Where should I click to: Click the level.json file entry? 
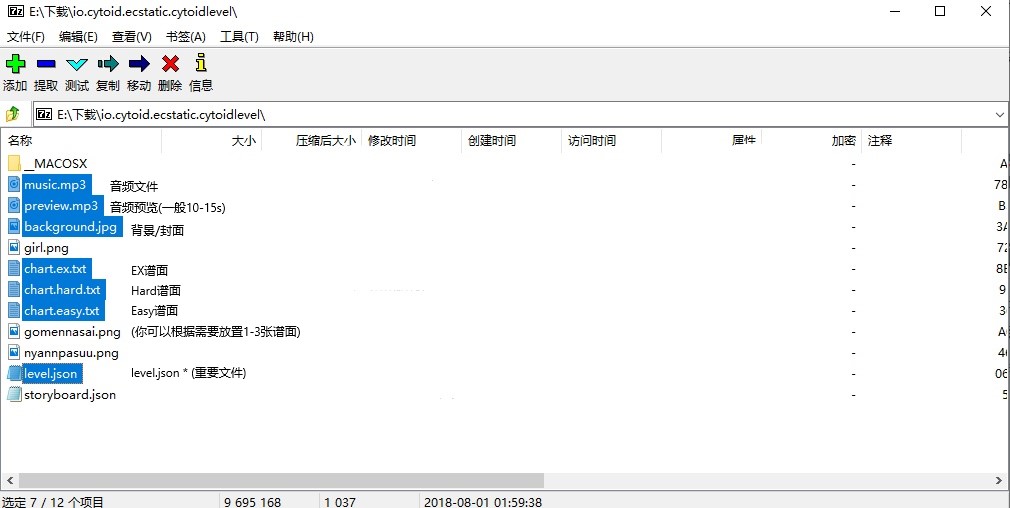50,373
